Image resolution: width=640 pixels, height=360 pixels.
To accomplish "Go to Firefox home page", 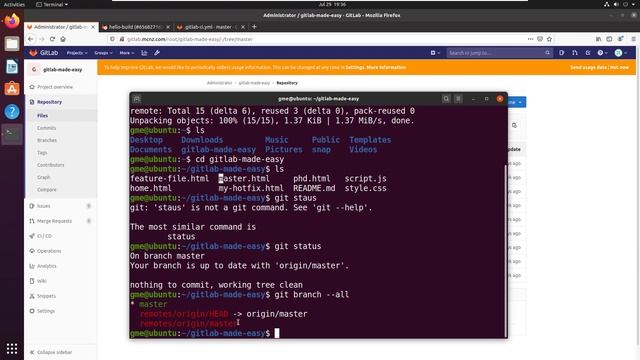I will click(x=63, y=39).
